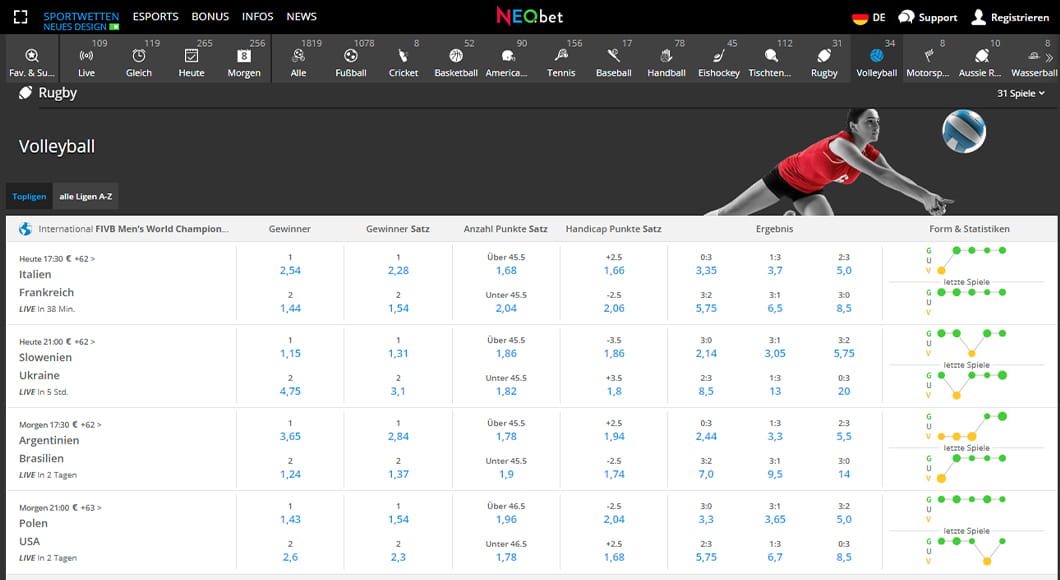
Task: Select Ergebnis 3:2 odds 7,0
Action: pos(706,474)
